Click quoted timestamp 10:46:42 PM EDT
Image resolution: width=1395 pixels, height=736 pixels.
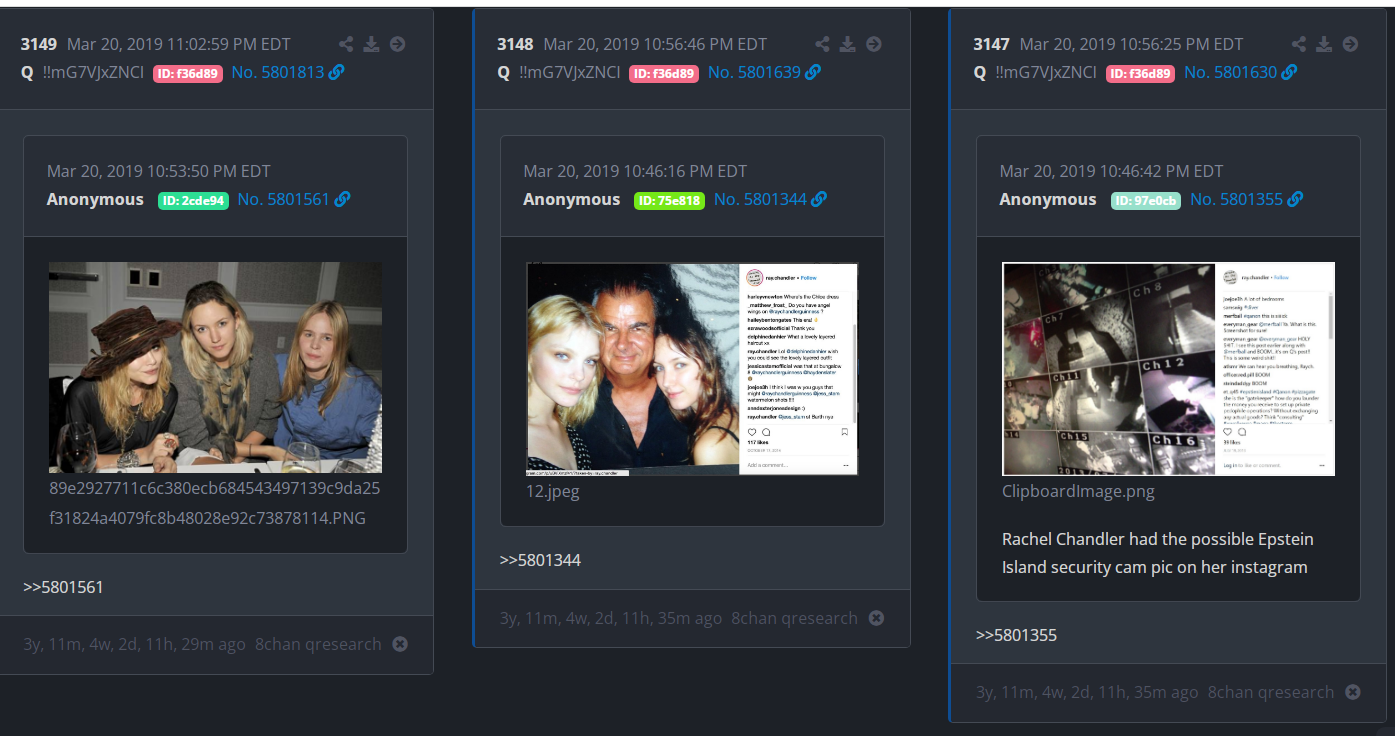1111,171
